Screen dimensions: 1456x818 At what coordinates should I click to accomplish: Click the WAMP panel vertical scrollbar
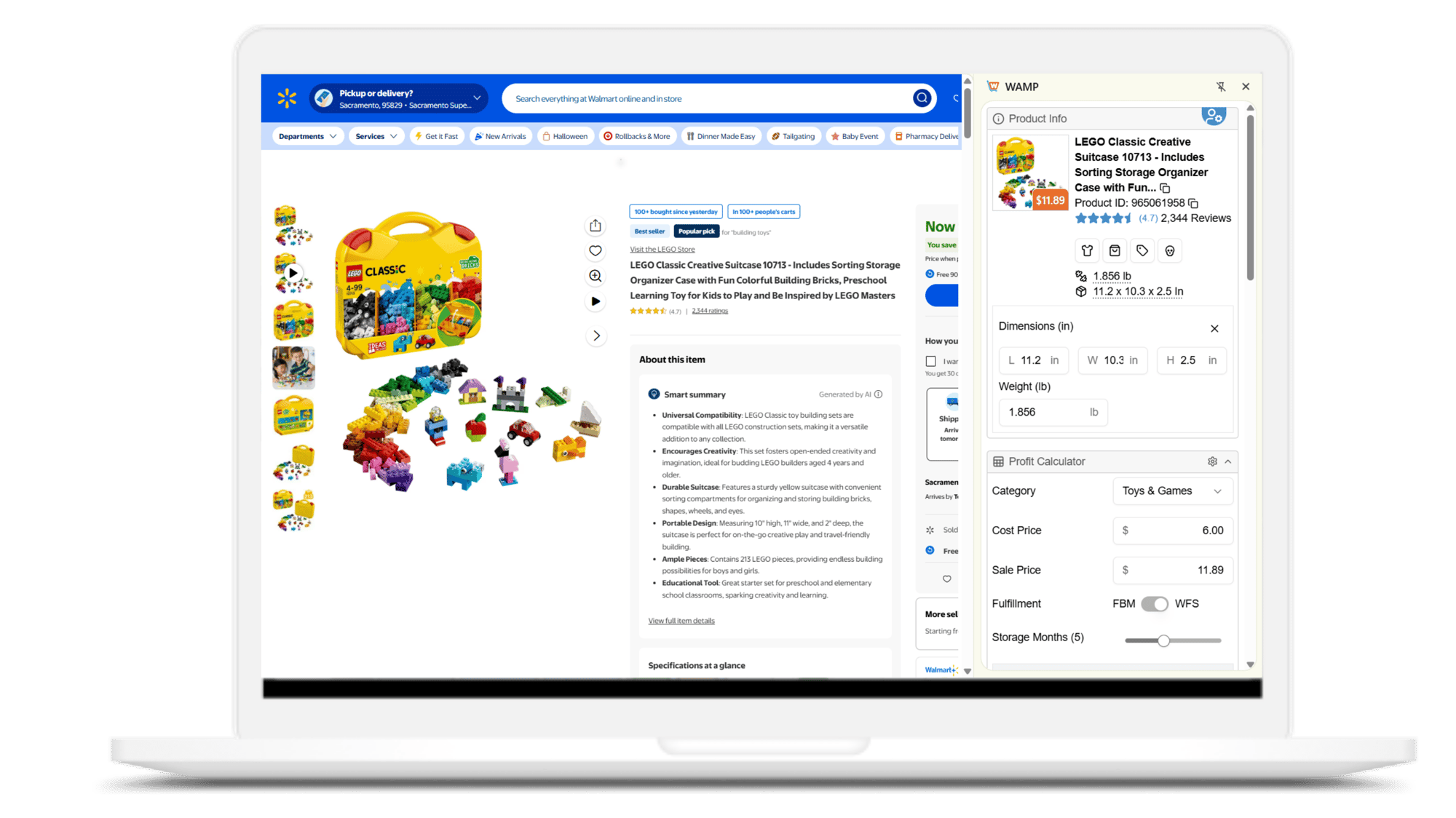(1250, 196)
